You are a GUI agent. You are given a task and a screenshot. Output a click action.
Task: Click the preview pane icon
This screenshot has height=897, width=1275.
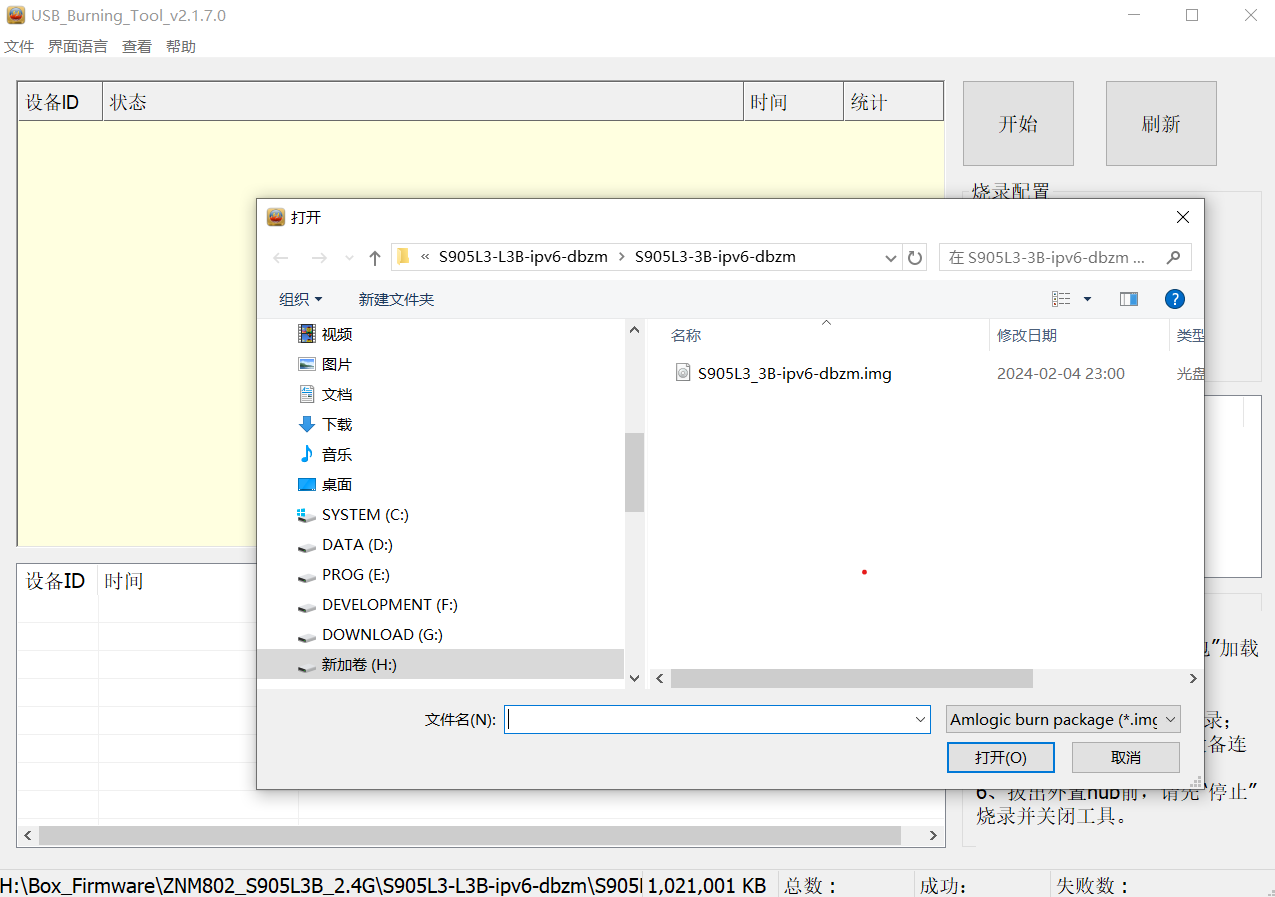1128,298
